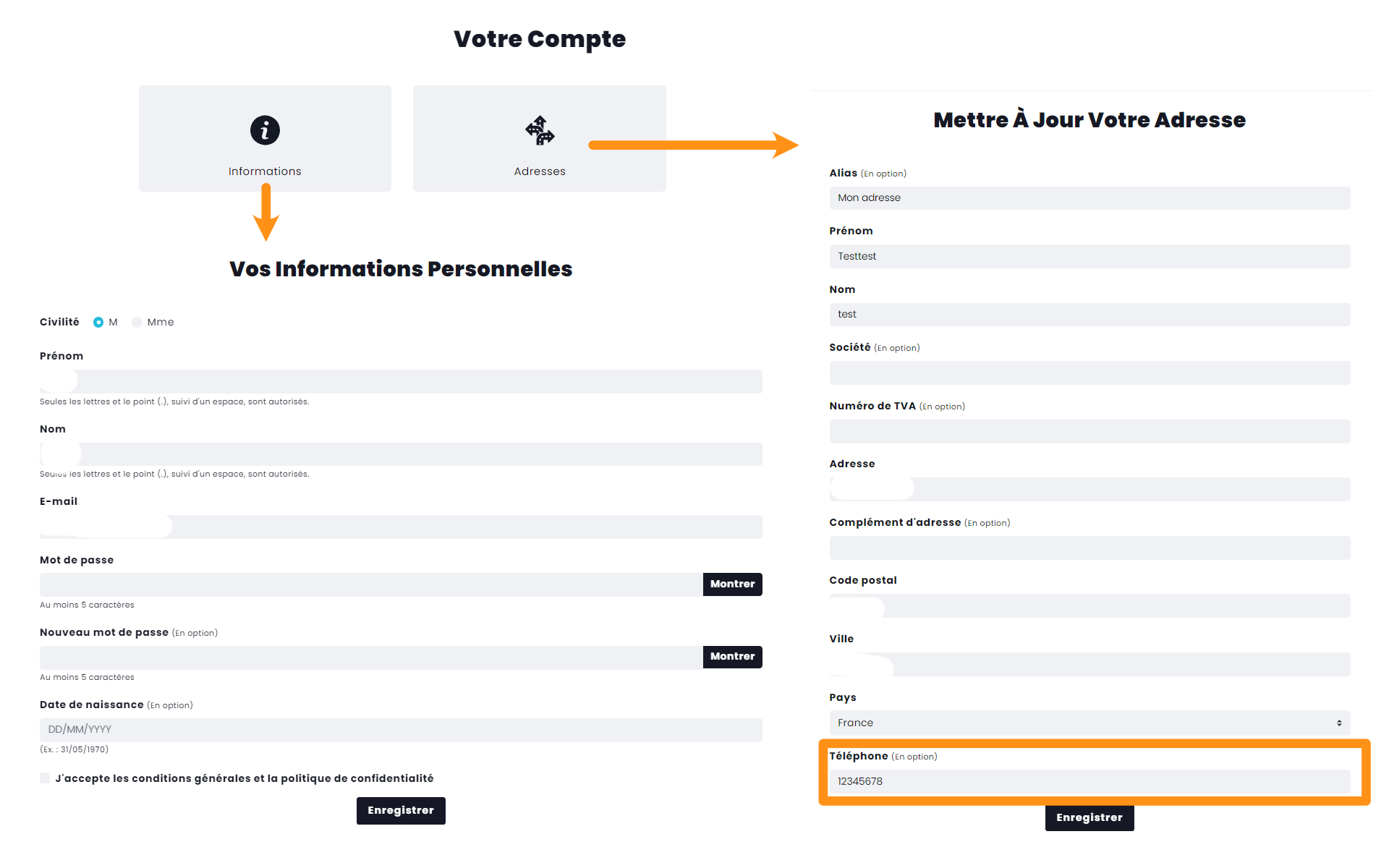This screenshot has height=868, width=1389.
Task: Click the Complément d'adresse field
Action: (x=1089, y=548)
